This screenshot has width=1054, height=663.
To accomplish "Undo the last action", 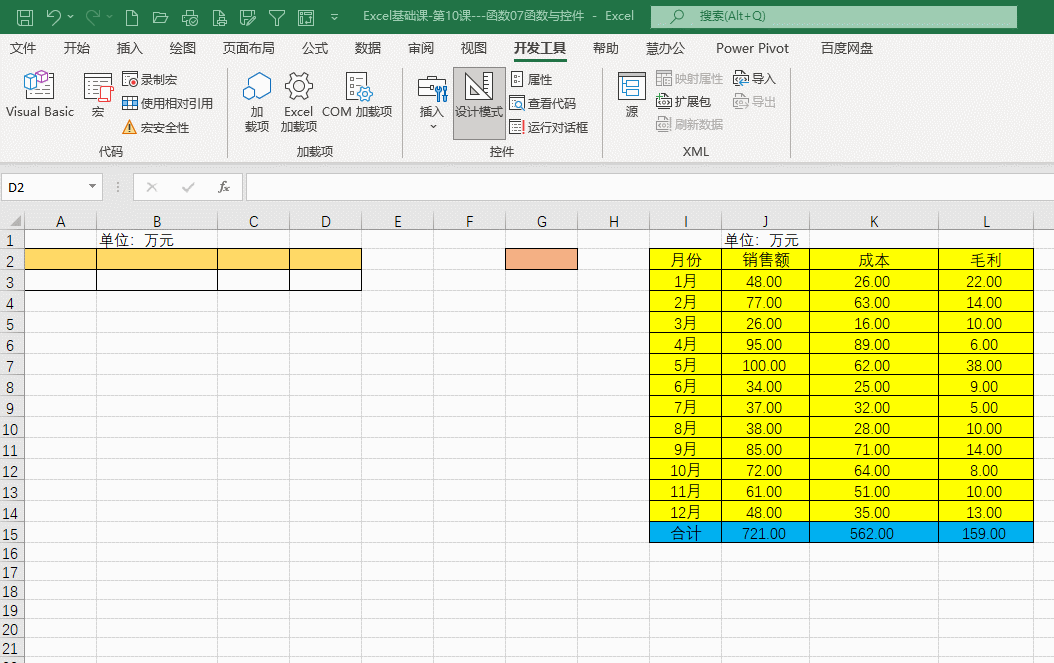I will pos(54,17).
